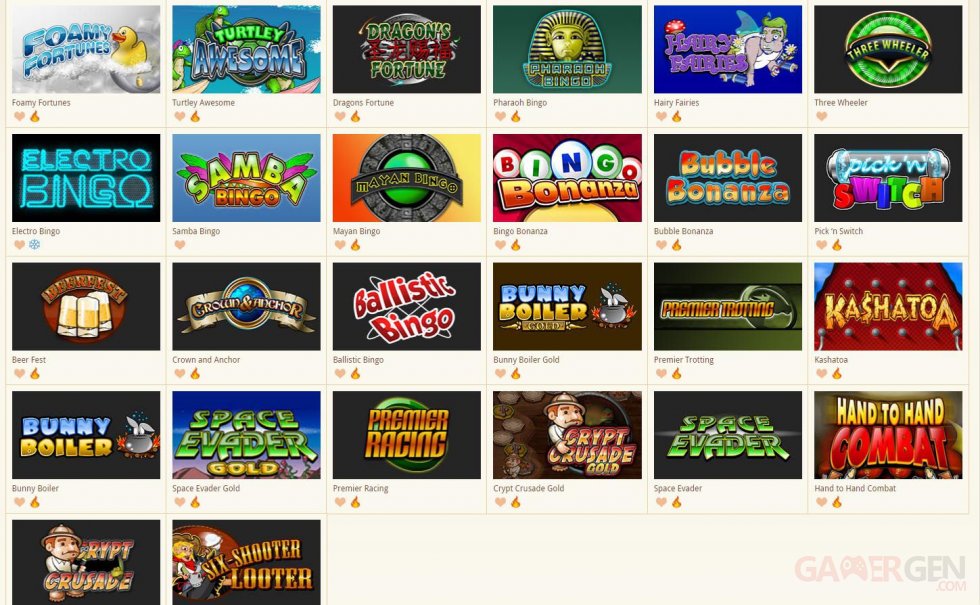Image resolution: width=980 pixels, height=605 pixels.
Task: Toggle favorite heart for Space Evader
Action: point(661,502)
